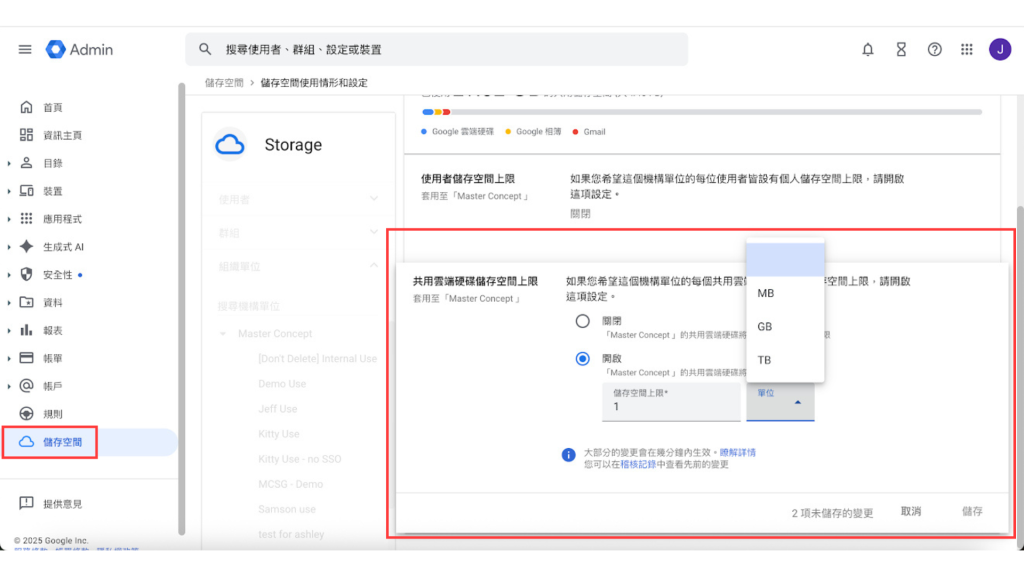Open 資訊主頁 in sidebar
Screen dimensions: 1024x576
tap(62, 135)
